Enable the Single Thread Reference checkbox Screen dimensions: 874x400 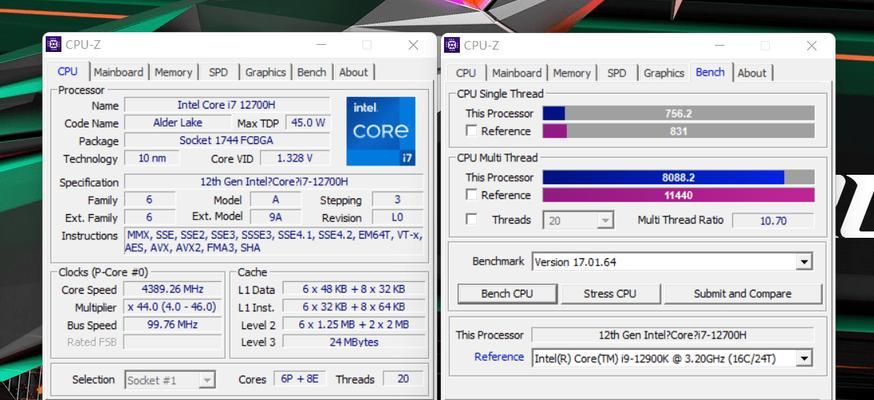pyautogui.click(x=472, y=130)
